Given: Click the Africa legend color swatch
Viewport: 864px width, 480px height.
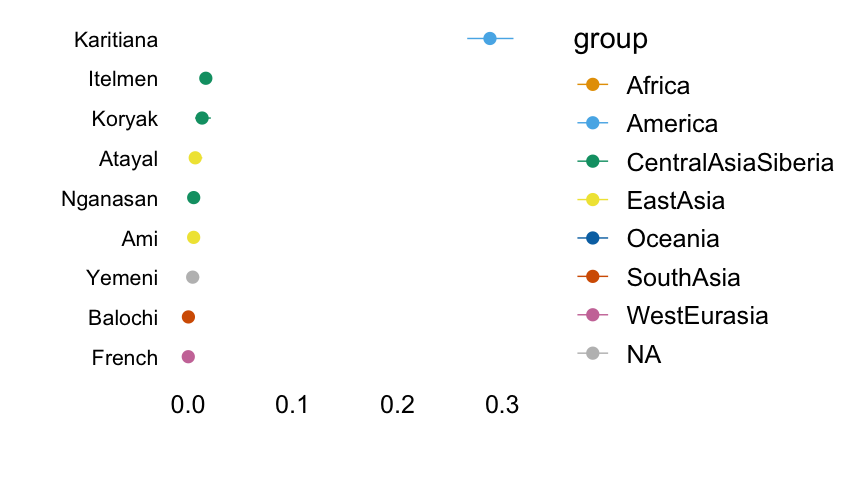Looking at the screenshot, I should [592, 86].
